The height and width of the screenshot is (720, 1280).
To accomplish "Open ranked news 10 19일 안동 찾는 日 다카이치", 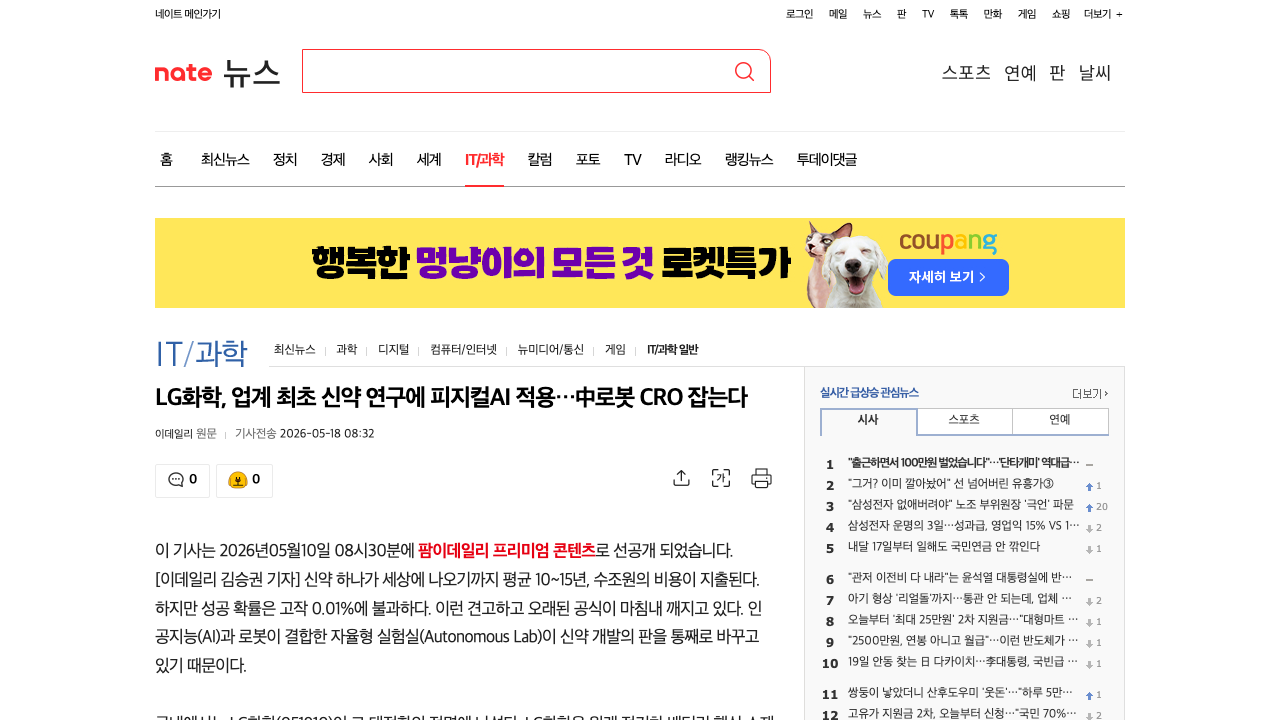I will click(x=963, y=662).
